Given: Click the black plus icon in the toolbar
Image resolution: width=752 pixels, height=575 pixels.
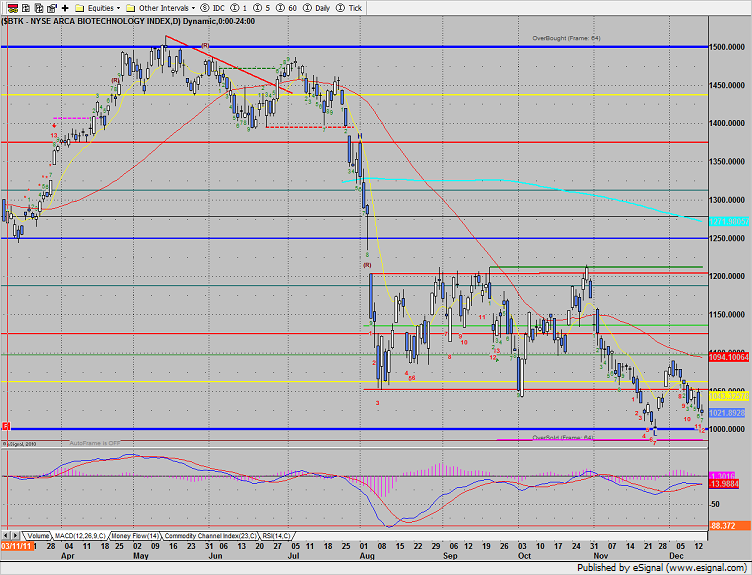Looking at the screenshot, I should (65, 8).
